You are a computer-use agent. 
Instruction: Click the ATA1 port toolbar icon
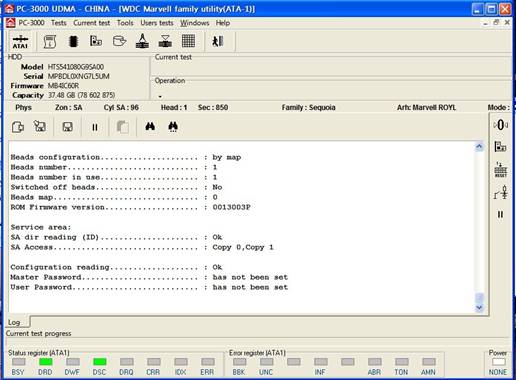(x=20, y=42)
